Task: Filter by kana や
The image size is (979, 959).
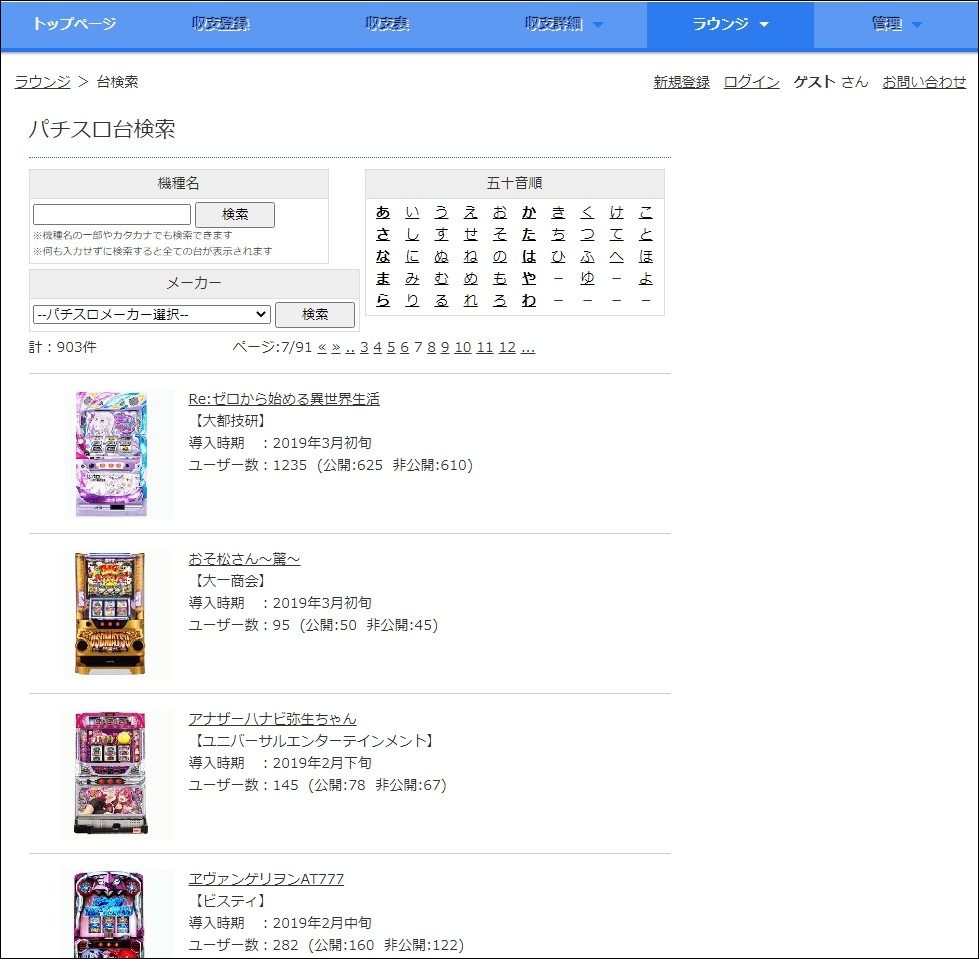Action: [x=529, y=278]
